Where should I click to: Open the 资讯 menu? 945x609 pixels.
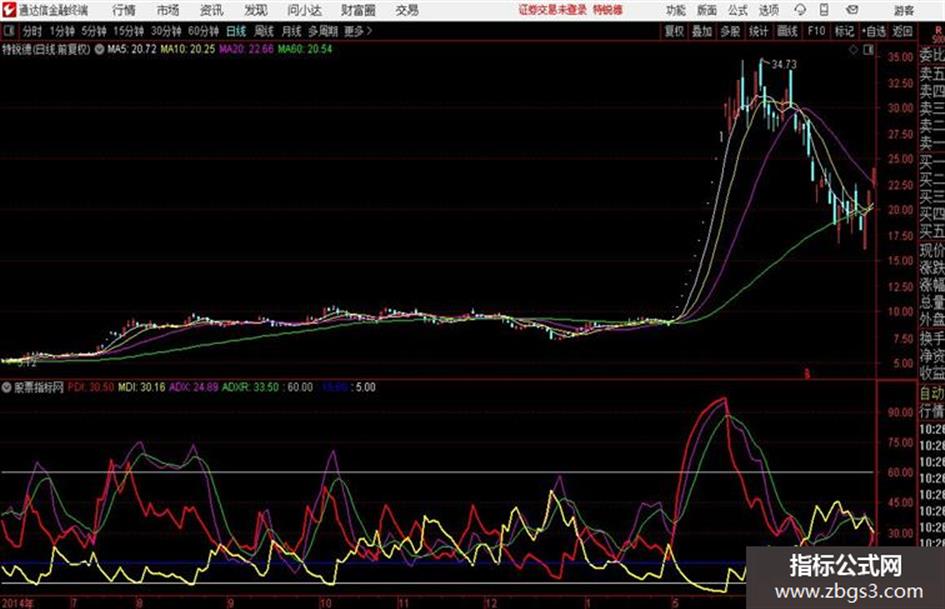point(212,10)
